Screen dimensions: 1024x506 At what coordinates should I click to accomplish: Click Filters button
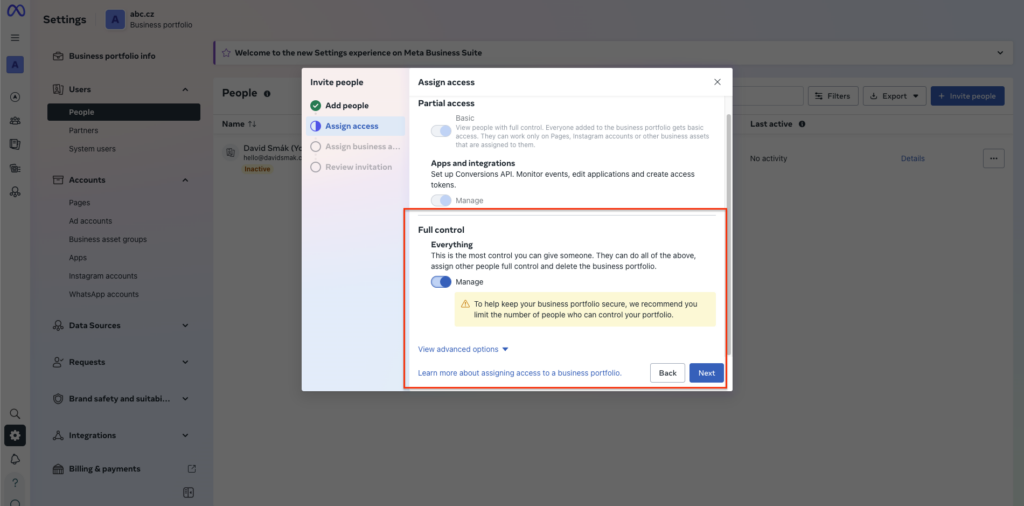[x=833, y=96]
